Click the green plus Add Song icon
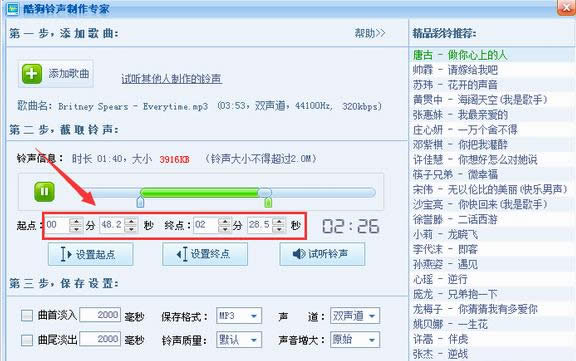Viewport: 576px width, 361px height. tap(32, 74)
